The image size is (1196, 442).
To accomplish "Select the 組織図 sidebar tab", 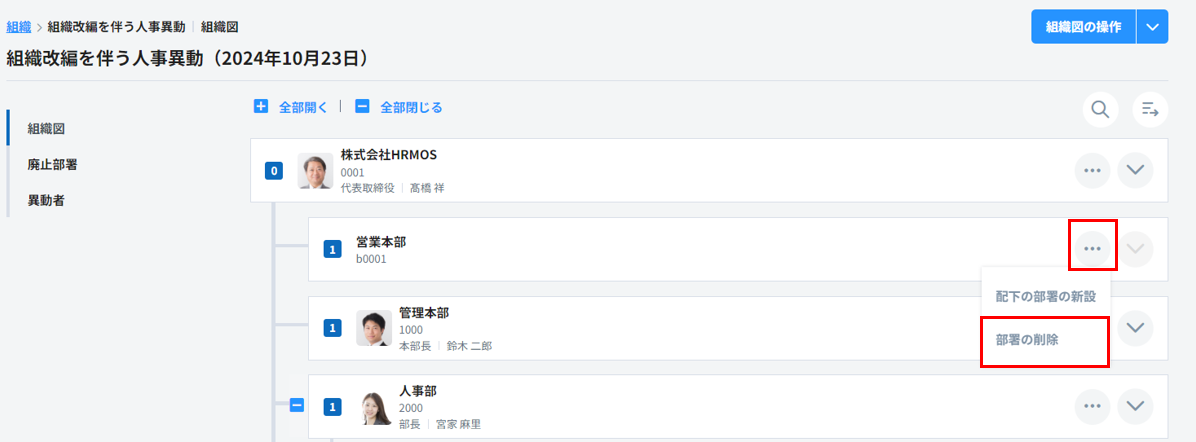I will pos(47,128).
